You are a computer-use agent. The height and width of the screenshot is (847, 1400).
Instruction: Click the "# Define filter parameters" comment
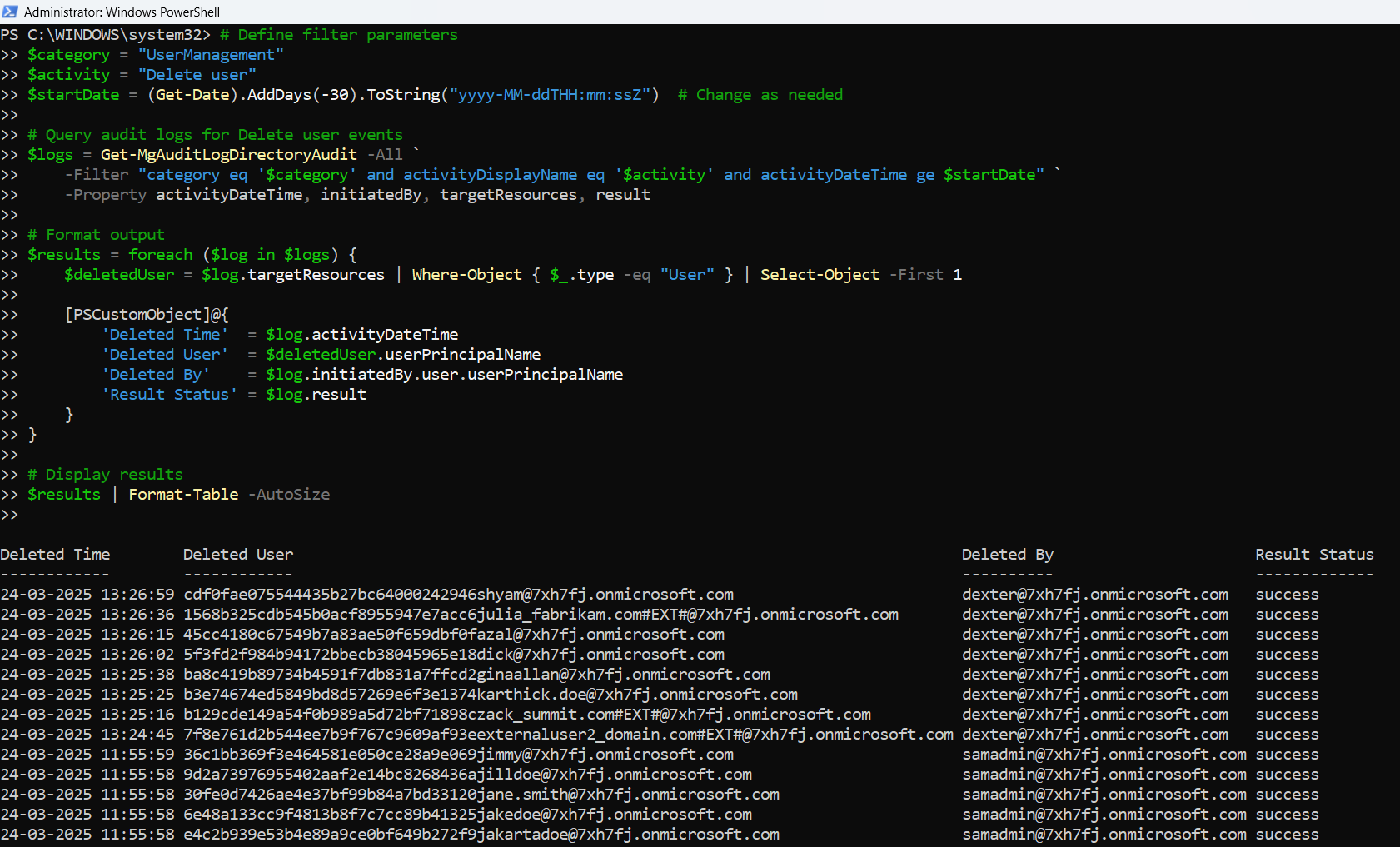pos(339,35)
